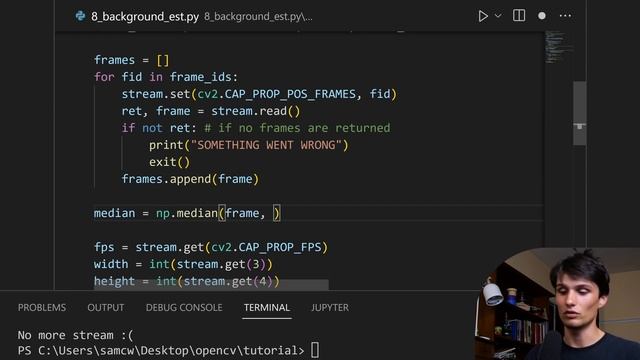Viewport: 640px width, 360px height.
Task: Open the run options dropdown arrow
Action: pyautogui.click(x=498, y=16)
